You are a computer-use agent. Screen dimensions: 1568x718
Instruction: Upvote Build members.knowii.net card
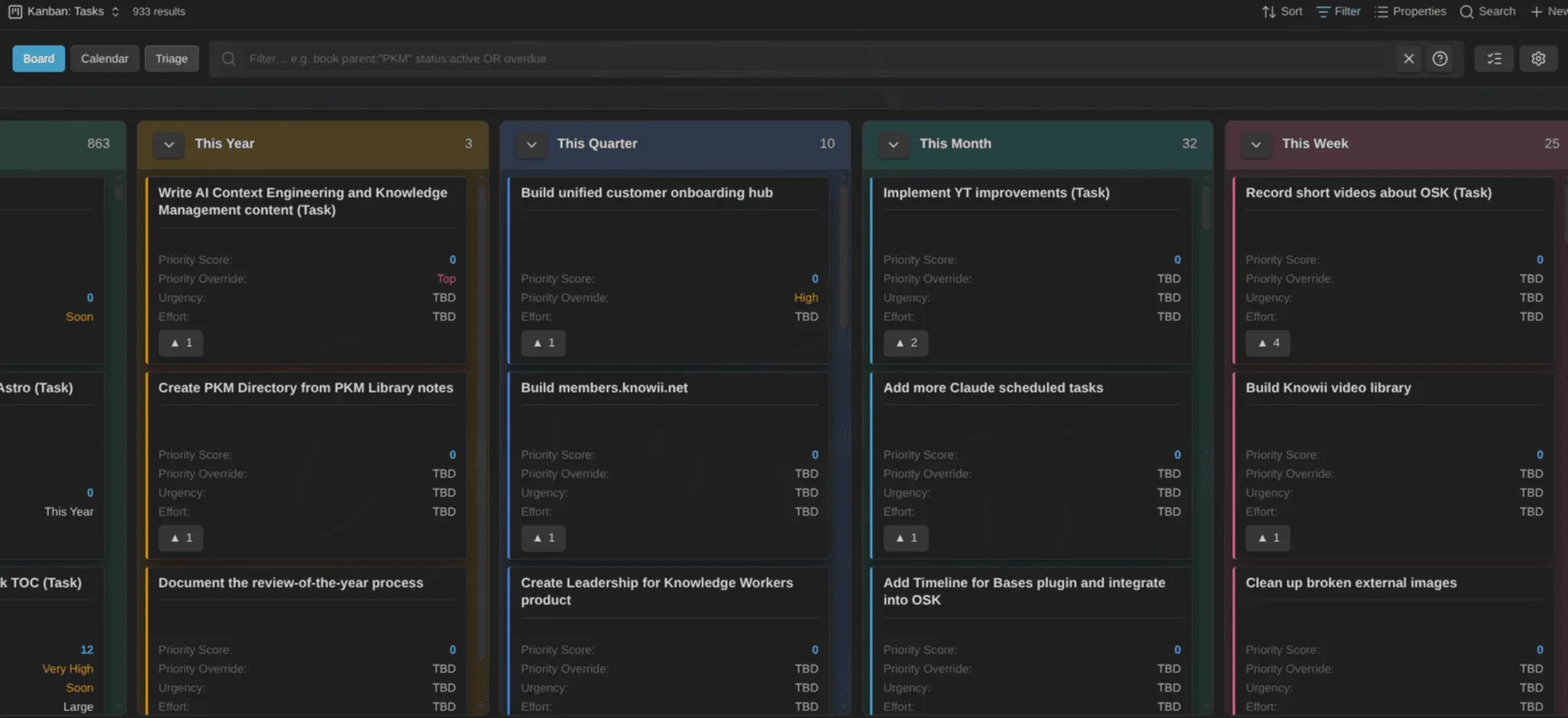tap(544, 538)
